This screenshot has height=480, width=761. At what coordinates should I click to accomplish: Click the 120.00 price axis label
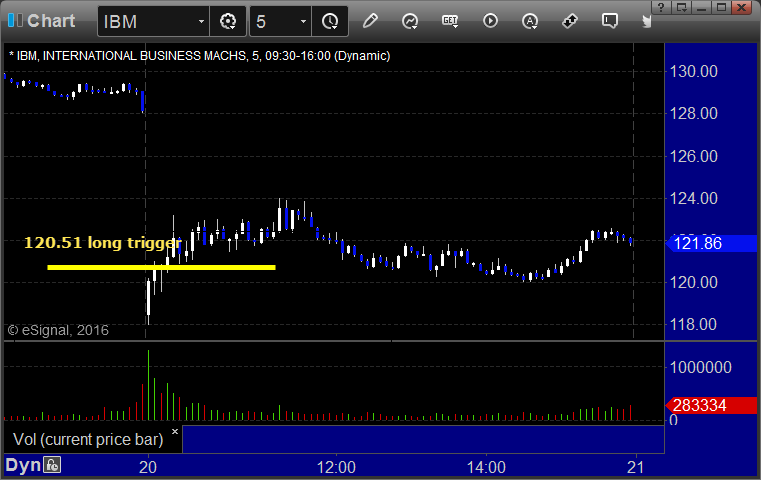(694, 282)
